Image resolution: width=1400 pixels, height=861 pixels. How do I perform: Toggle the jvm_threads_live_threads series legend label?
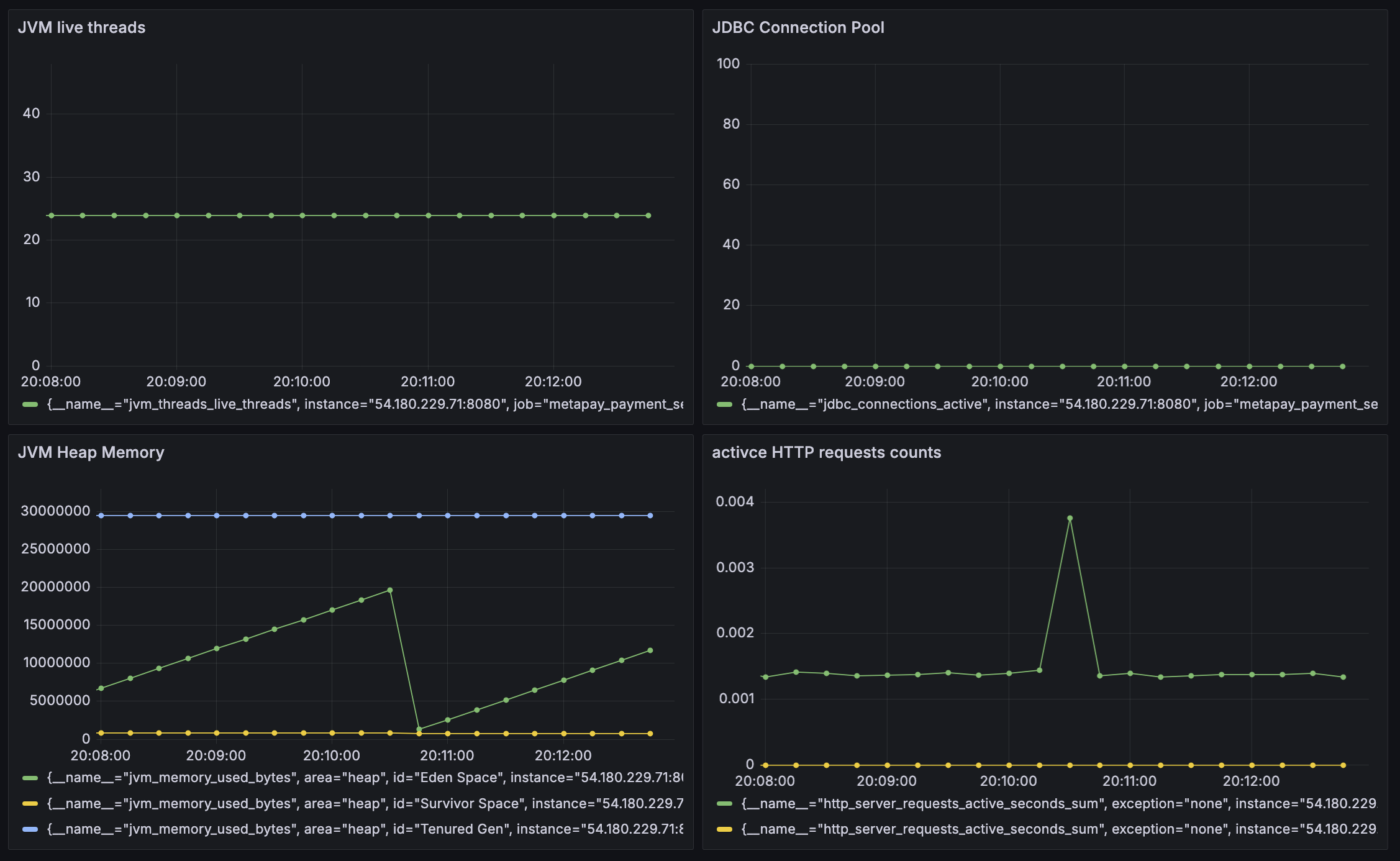[x=365, y=404]
